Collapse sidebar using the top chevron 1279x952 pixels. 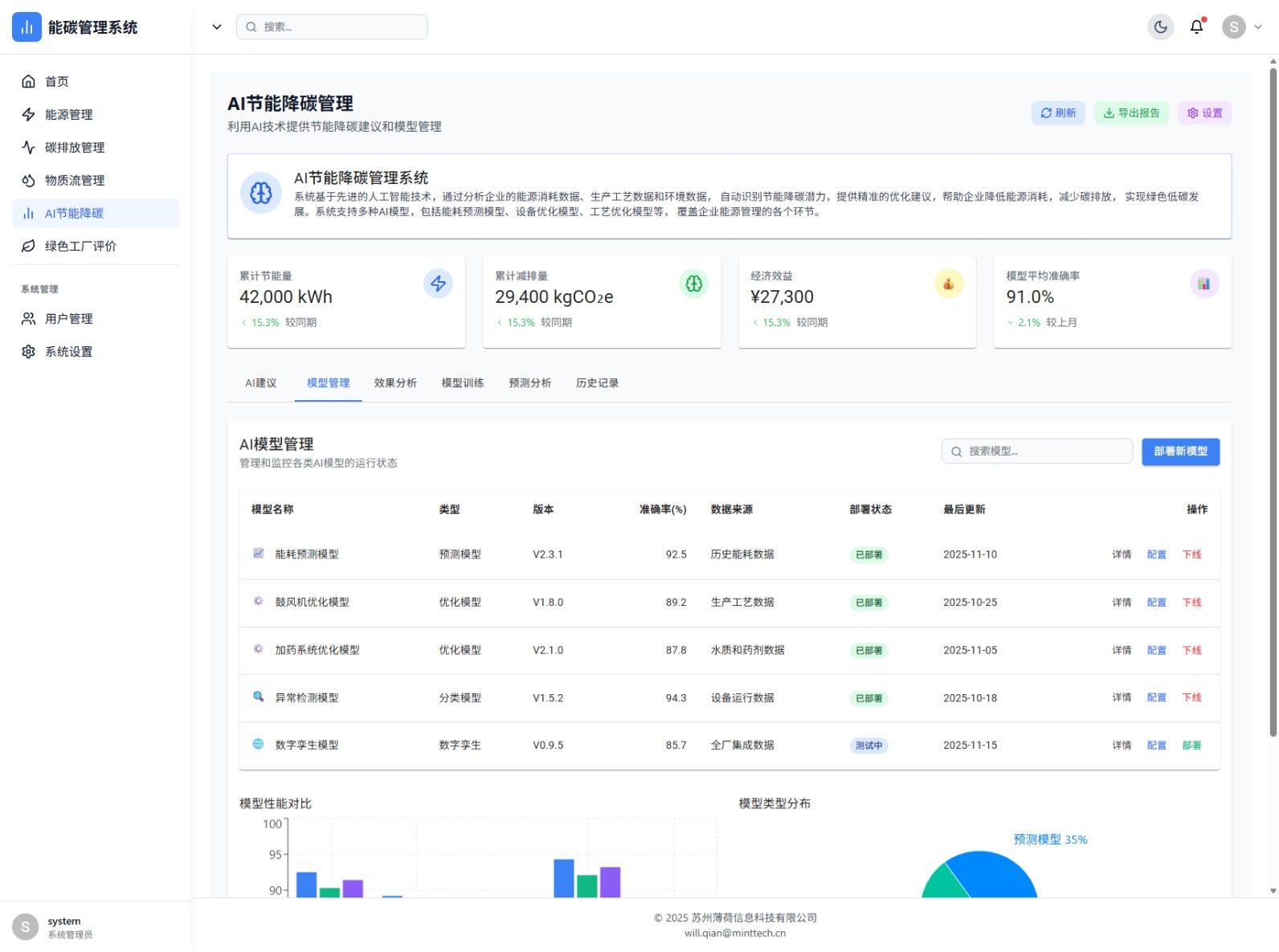216,27
